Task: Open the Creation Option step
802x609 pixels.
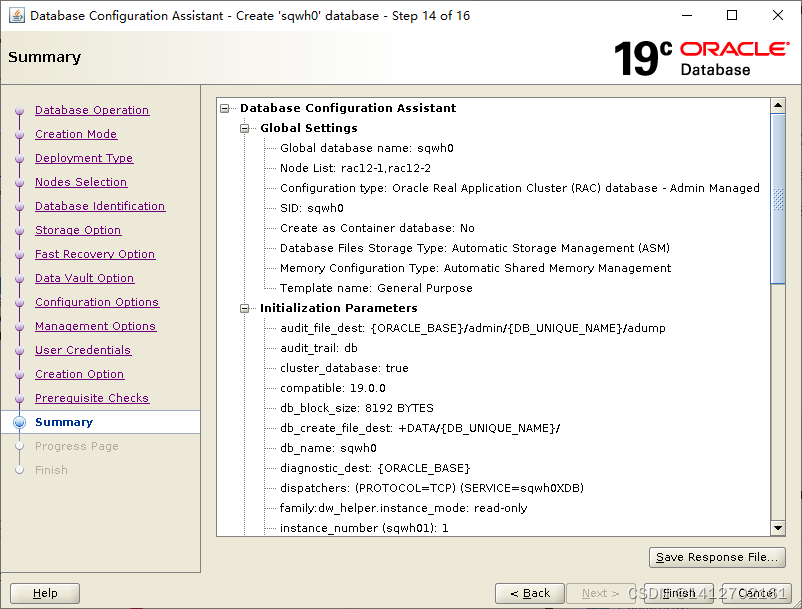Action: (x=80, y=374)
